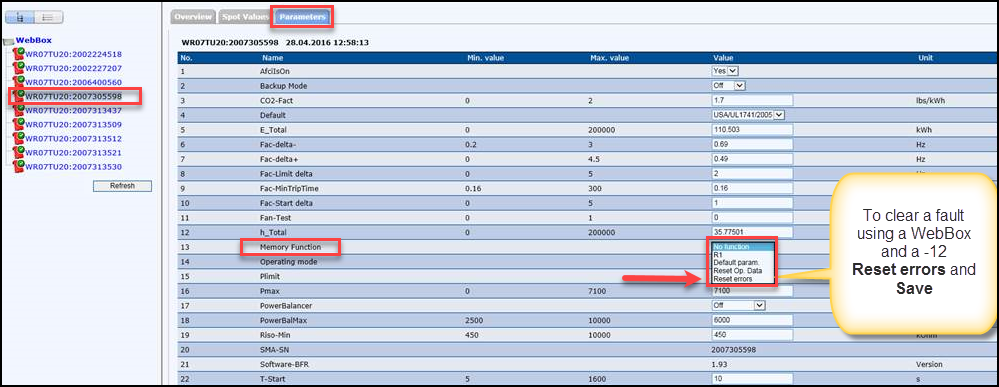Click the Memory Function row name

(x=290, y=247)
